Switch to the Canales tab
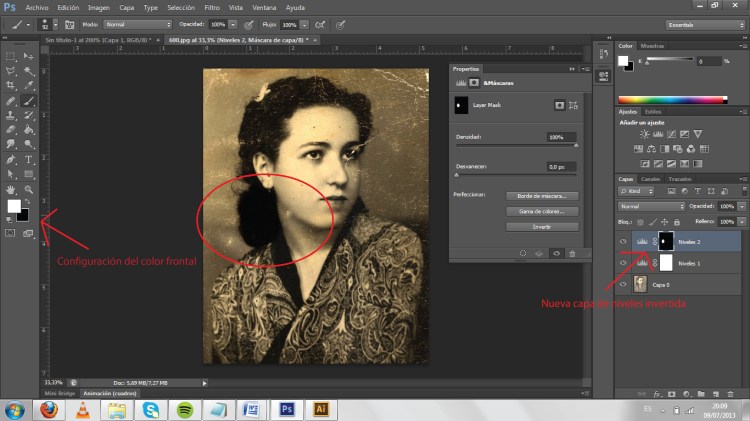The height and width of the screenshot is (421, 750). coord(649,179)
